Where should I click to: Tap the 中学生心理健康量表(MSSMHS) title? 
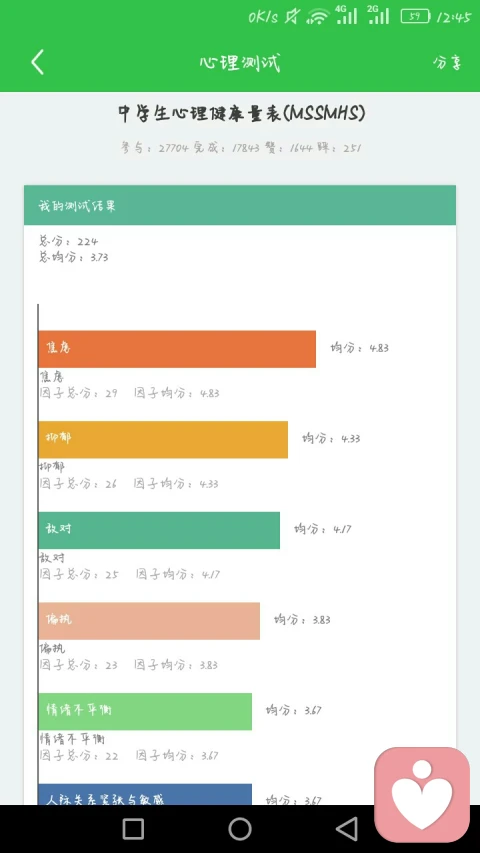(x=242, y=114)
